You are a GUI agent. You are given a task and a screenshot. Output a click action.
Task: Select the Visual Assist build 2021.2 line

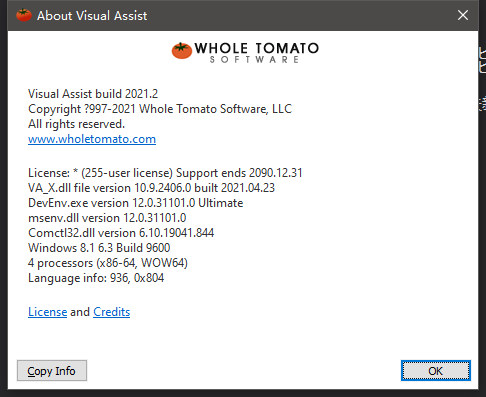93,94
